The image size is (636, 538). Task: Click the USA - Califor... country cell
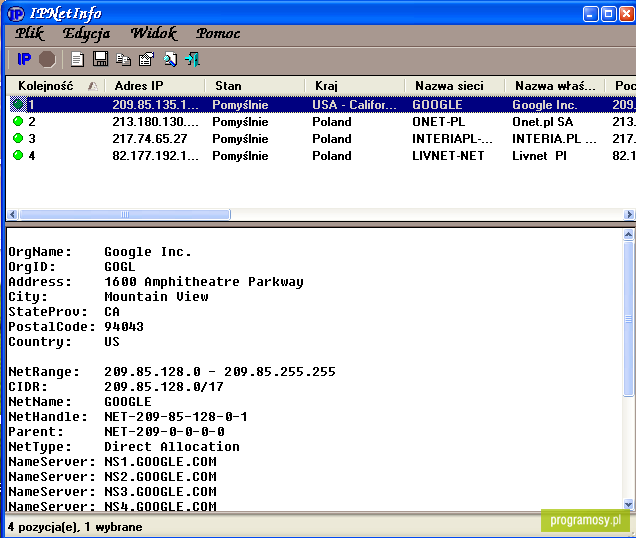354,105
